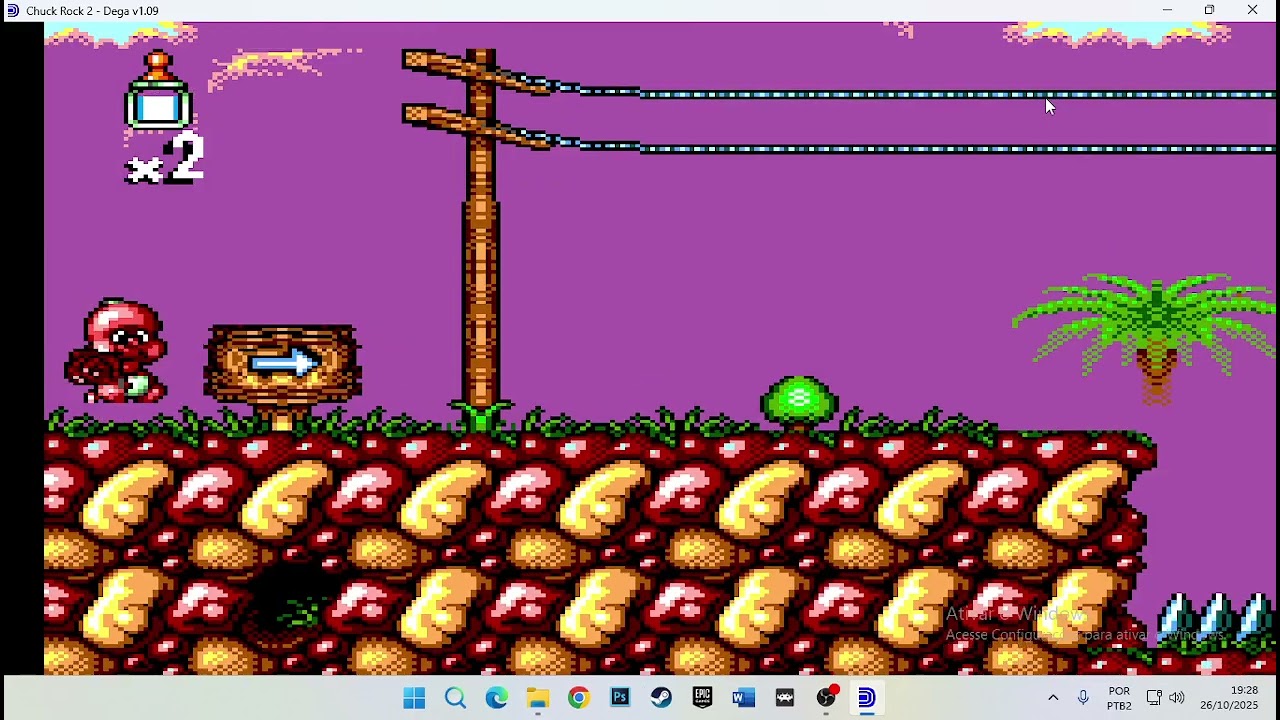Image resolution: width=1280 pixels, height=720 pixels.
Task: Open Photoshop from the taskbar
Action: (x=620, y=697)
